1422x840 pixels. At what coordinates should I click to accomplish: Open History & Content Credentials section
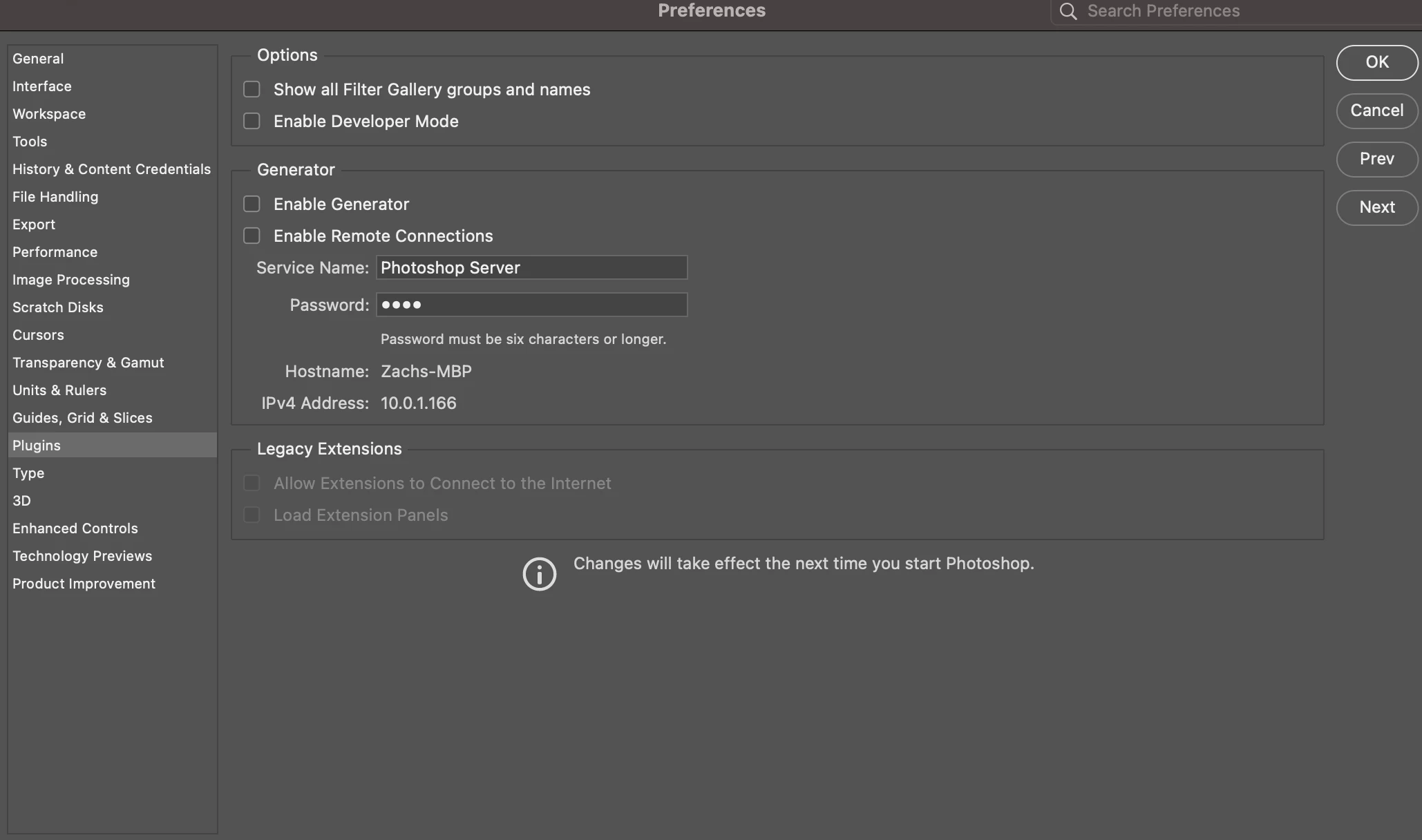tap(111, 169)
